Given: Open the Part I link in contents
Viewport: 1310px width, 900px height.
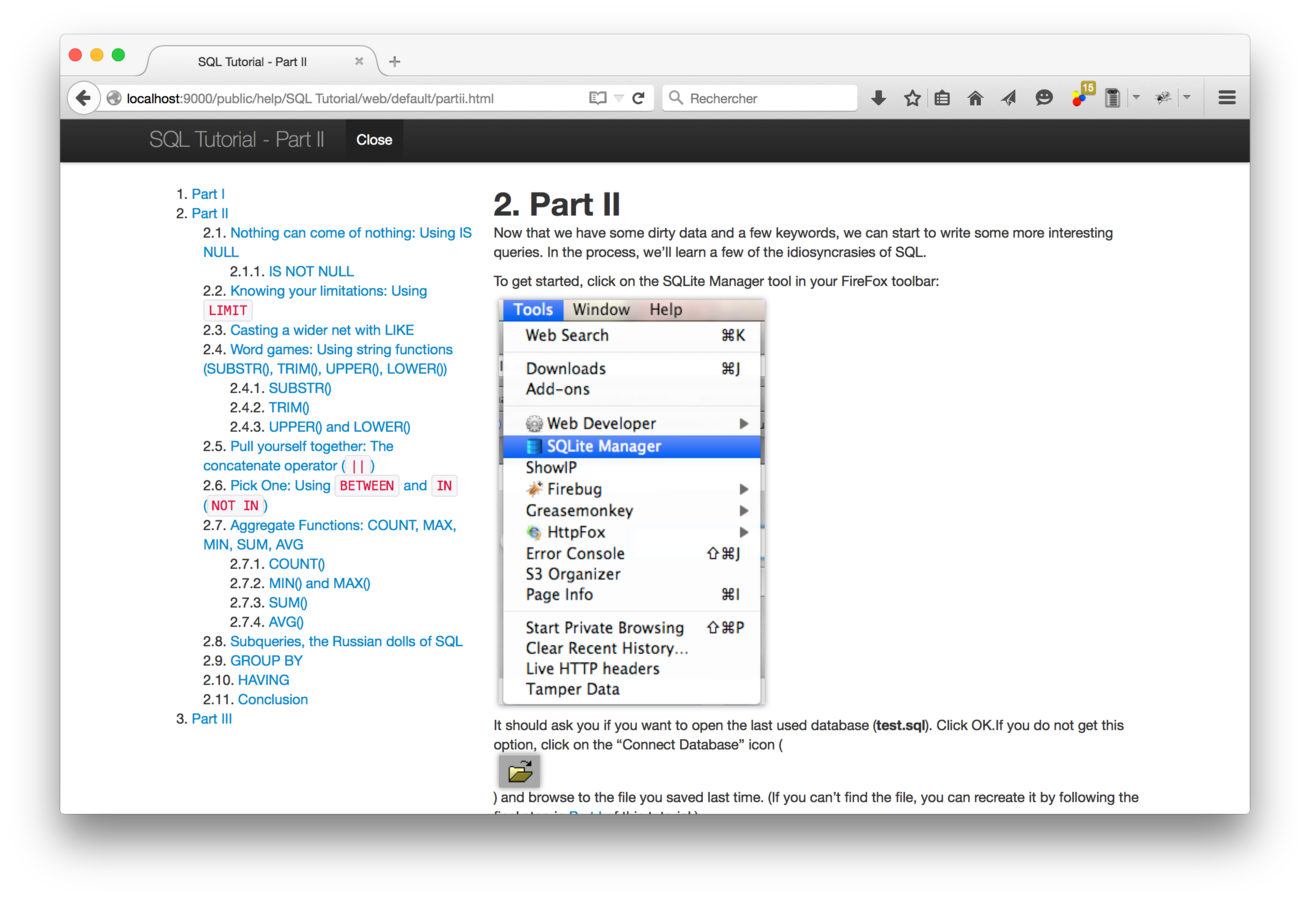Looking at the screenshot, I should [x=208, y=194].
